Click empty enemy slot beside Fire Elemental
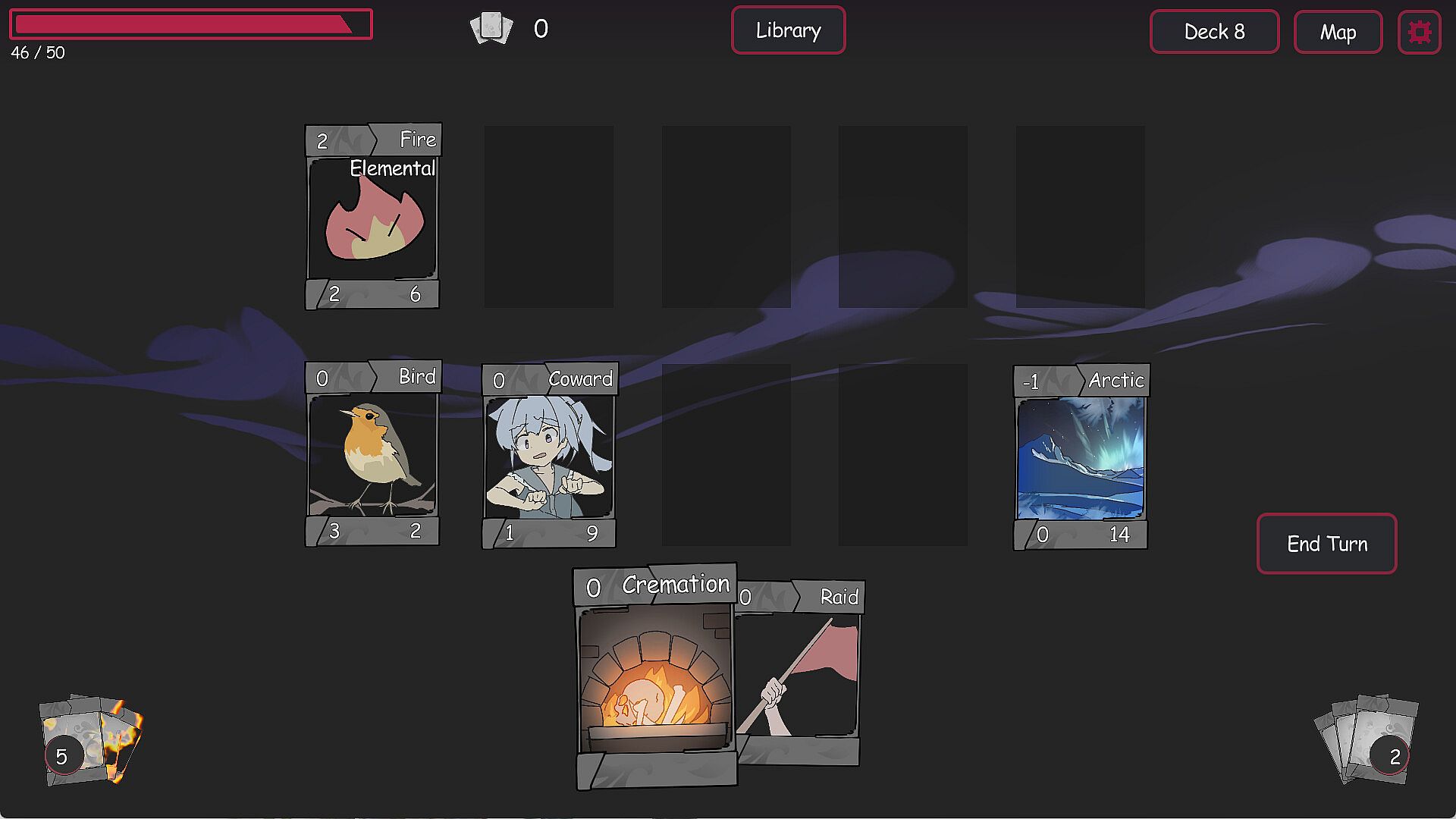1456x819 pixels. click(x=549, y=217)
